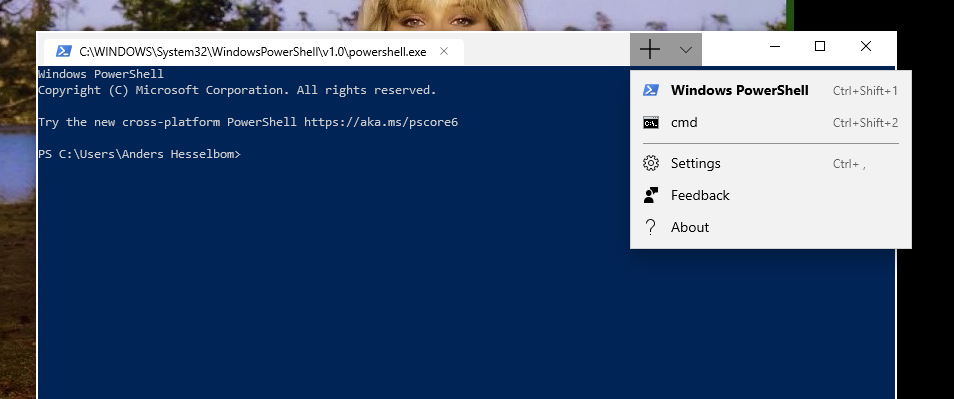Click the cmd prompt icon
954x399 pixels.
pos(651,123)
